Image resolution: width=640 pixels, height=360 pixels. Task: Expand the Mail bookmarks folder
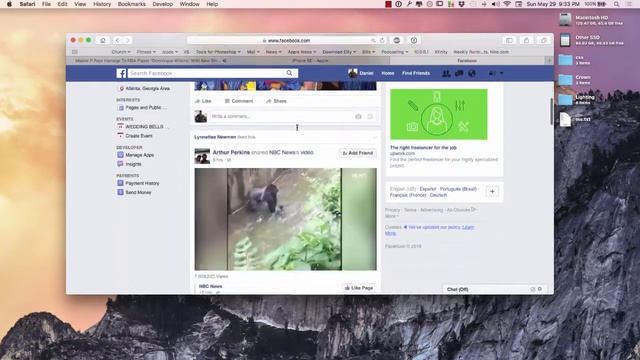[x=253, y=52]
